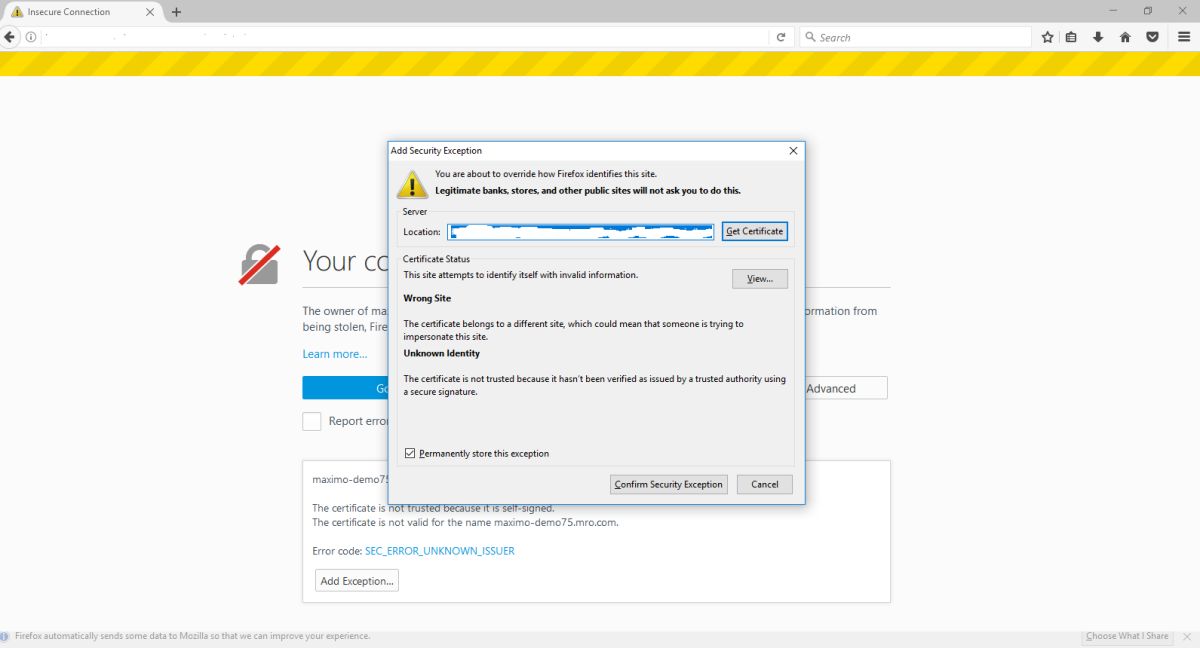Click the magnifier icon in the Search box
Viewport: 1200px width, 648px height.
(x=810, y=37)
